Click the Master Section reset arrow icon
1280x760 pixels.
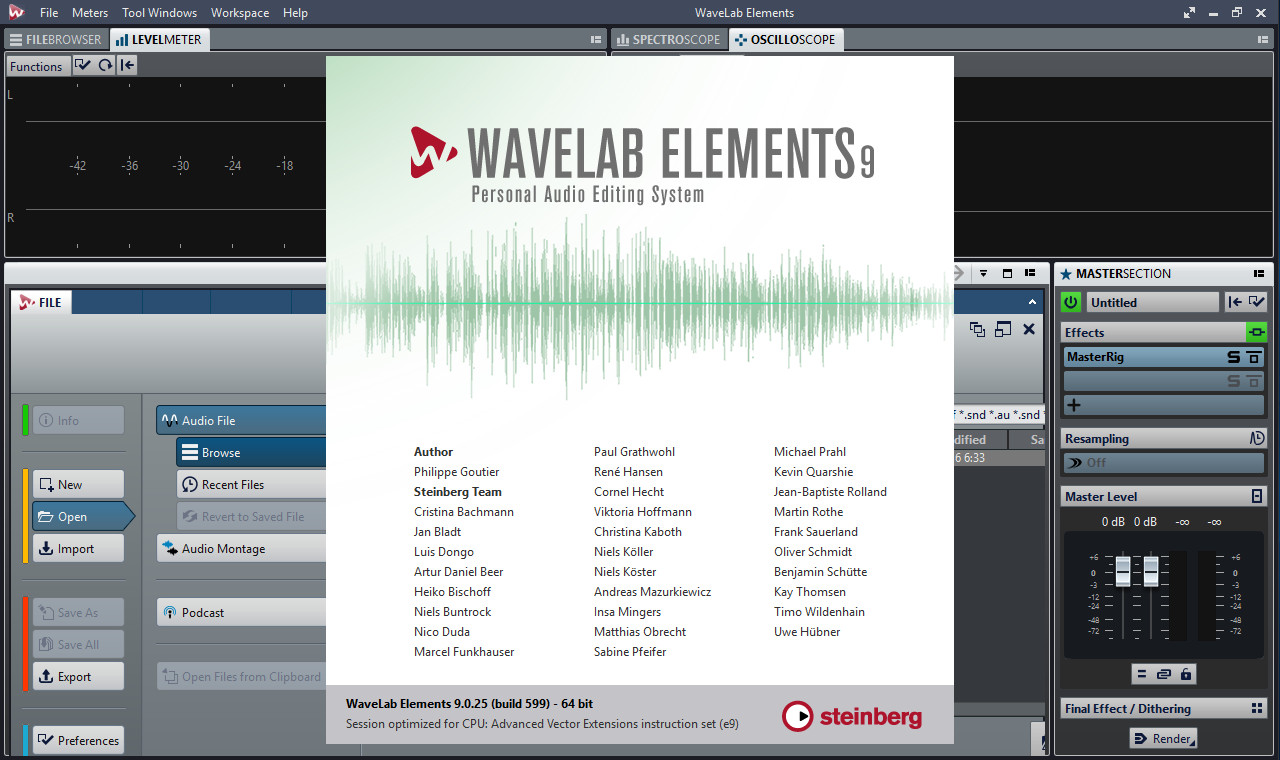[1236, 302]
